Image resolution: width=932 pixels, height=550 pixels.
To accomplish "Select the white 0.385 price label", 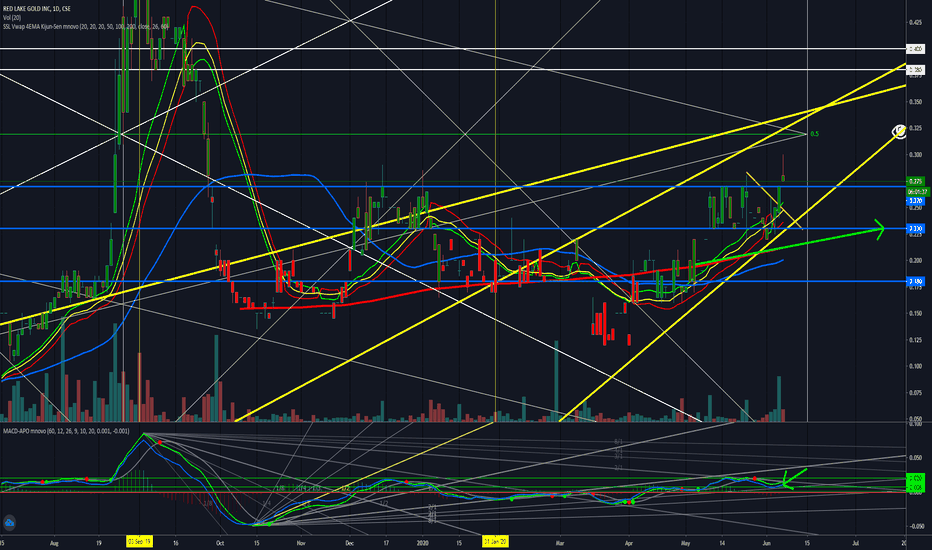I will point(915,70).
